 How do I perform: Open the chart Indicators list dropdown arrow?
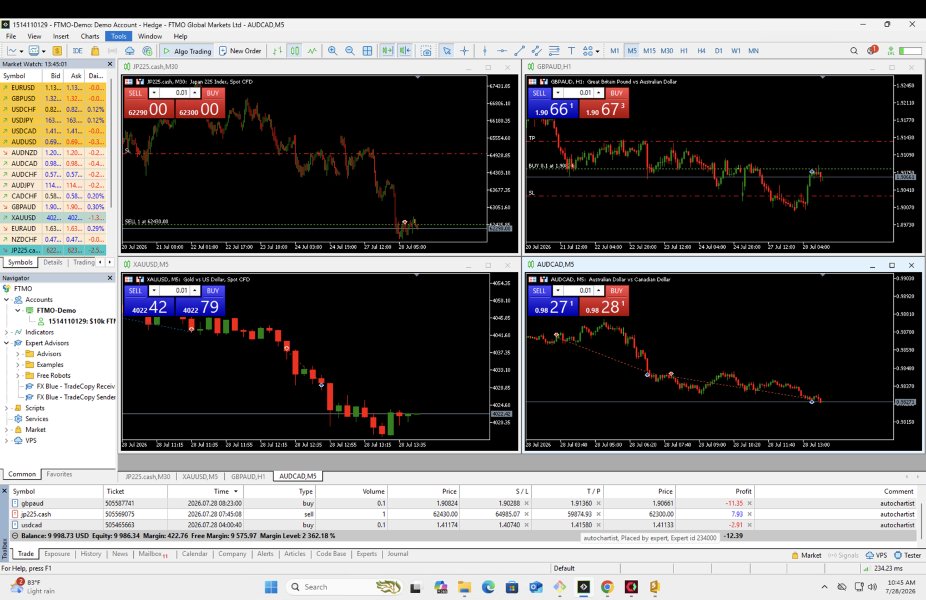click(21, 51)
